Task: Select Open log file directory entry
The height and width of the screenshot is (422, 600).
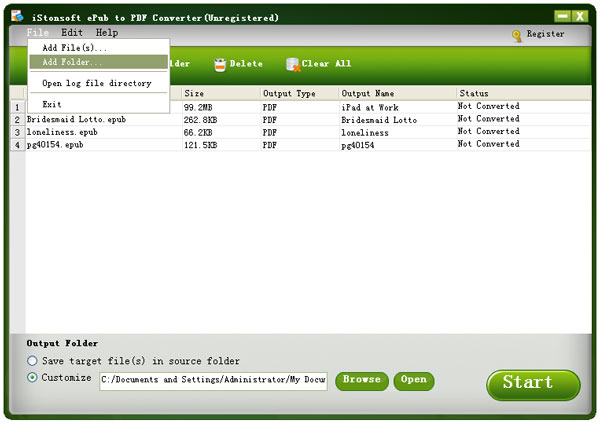Action: tap(96, 84)
